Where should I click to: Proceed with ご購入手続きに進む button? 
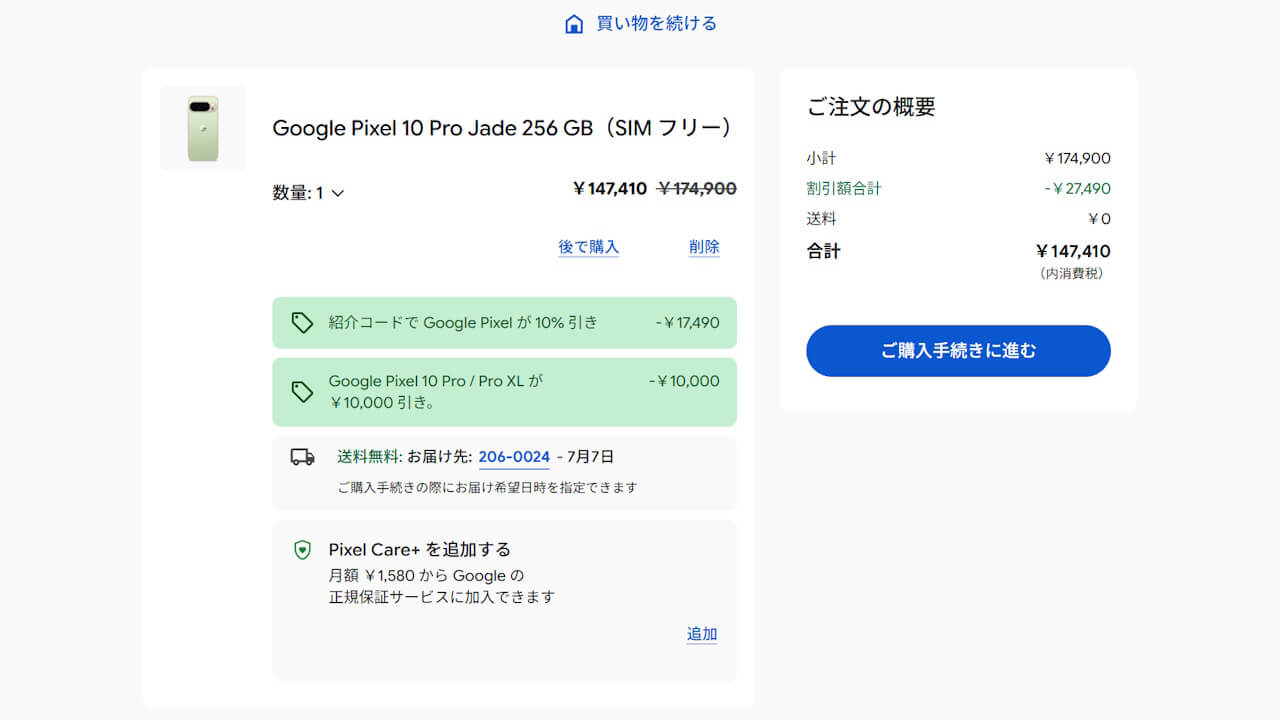(x=958, y=351)
